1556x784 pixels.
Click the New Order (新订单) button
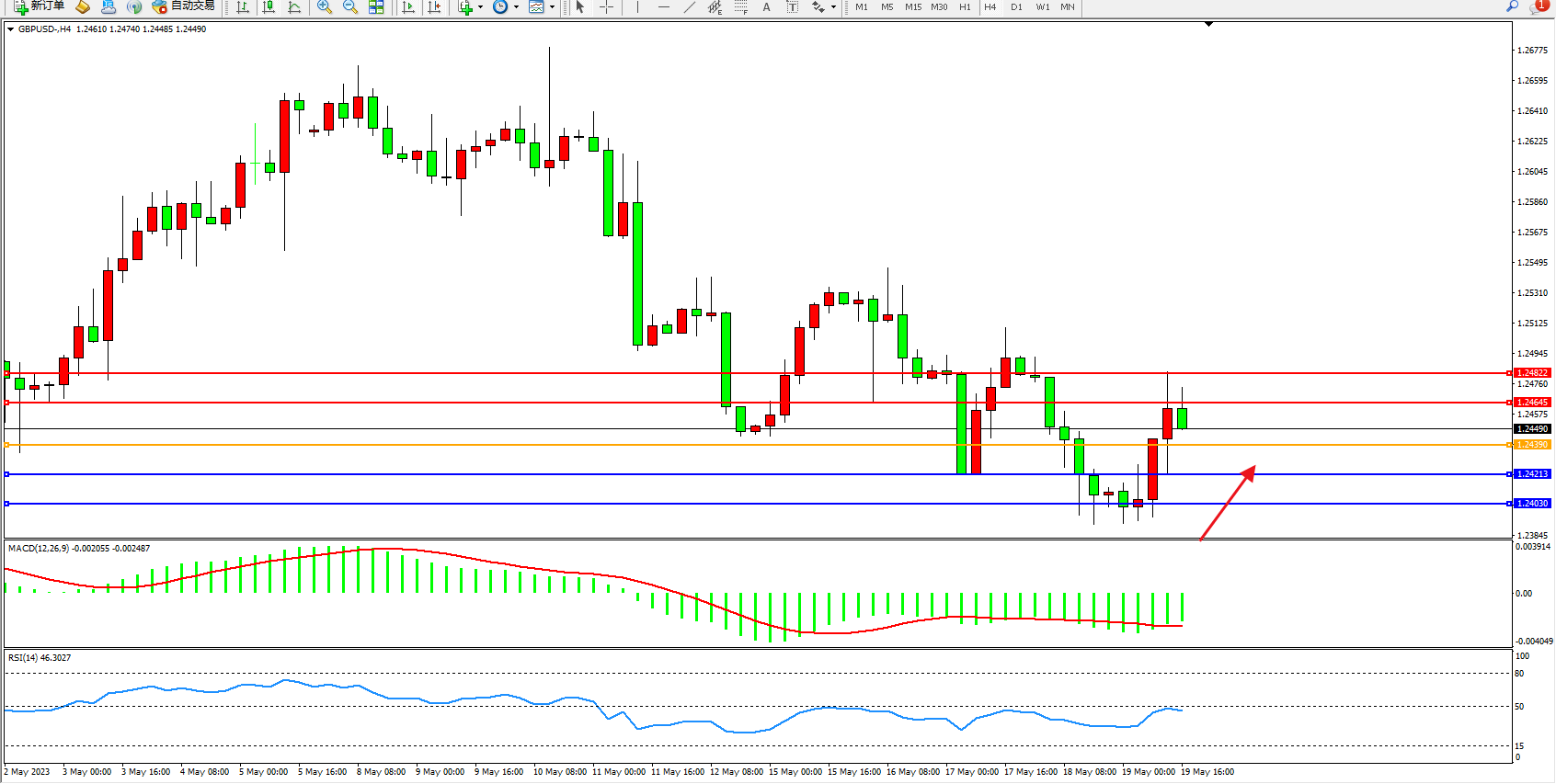pyautogui.click(x=39, y=6)
